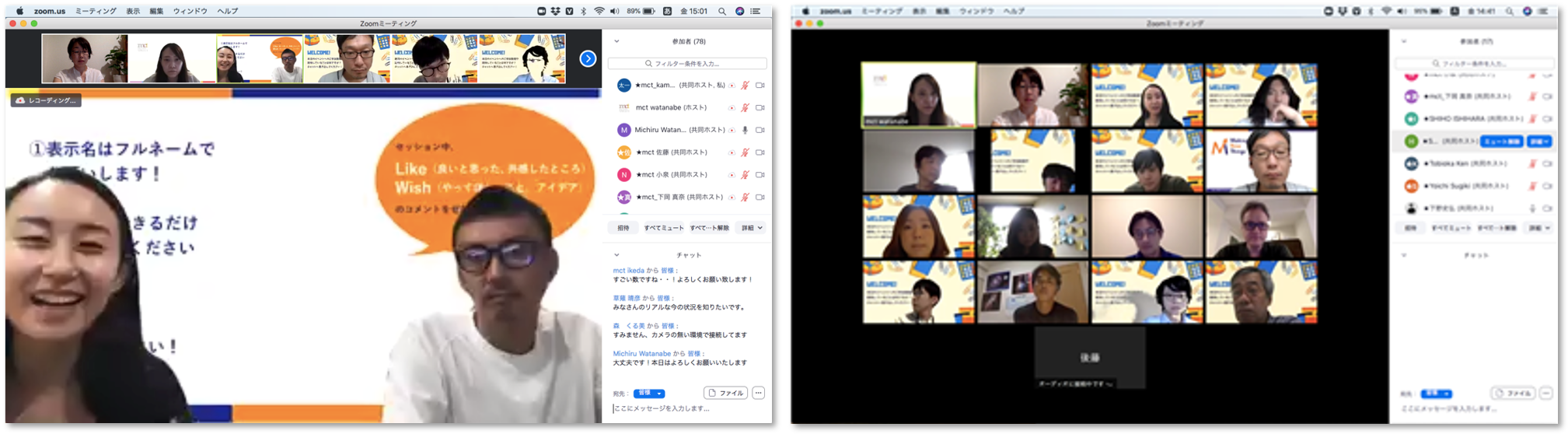1568x434 pixels.
Task: Click すべてミュート button in the speaker-view window
Action: [x=664, y=228]
